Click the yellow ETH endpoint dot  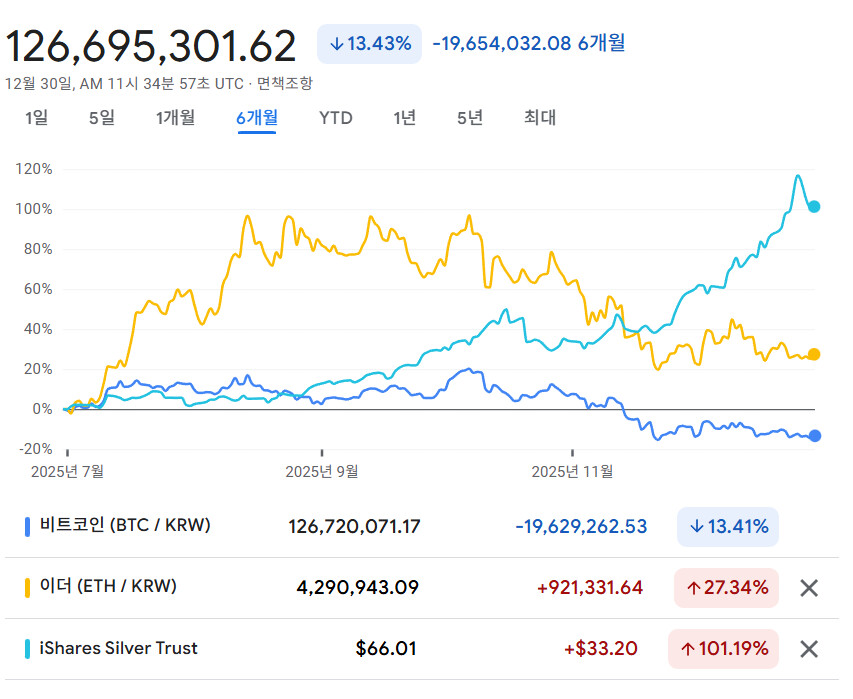[814, 355]
